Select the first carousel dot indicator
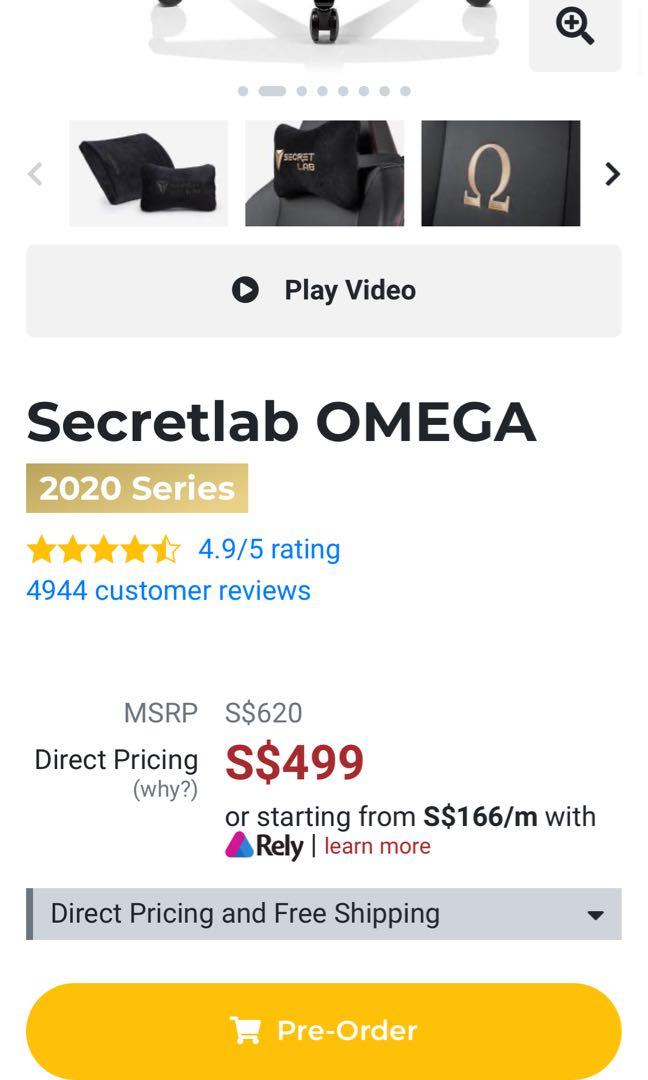The width and height of the screenshot is (648, 1080). 243,91
